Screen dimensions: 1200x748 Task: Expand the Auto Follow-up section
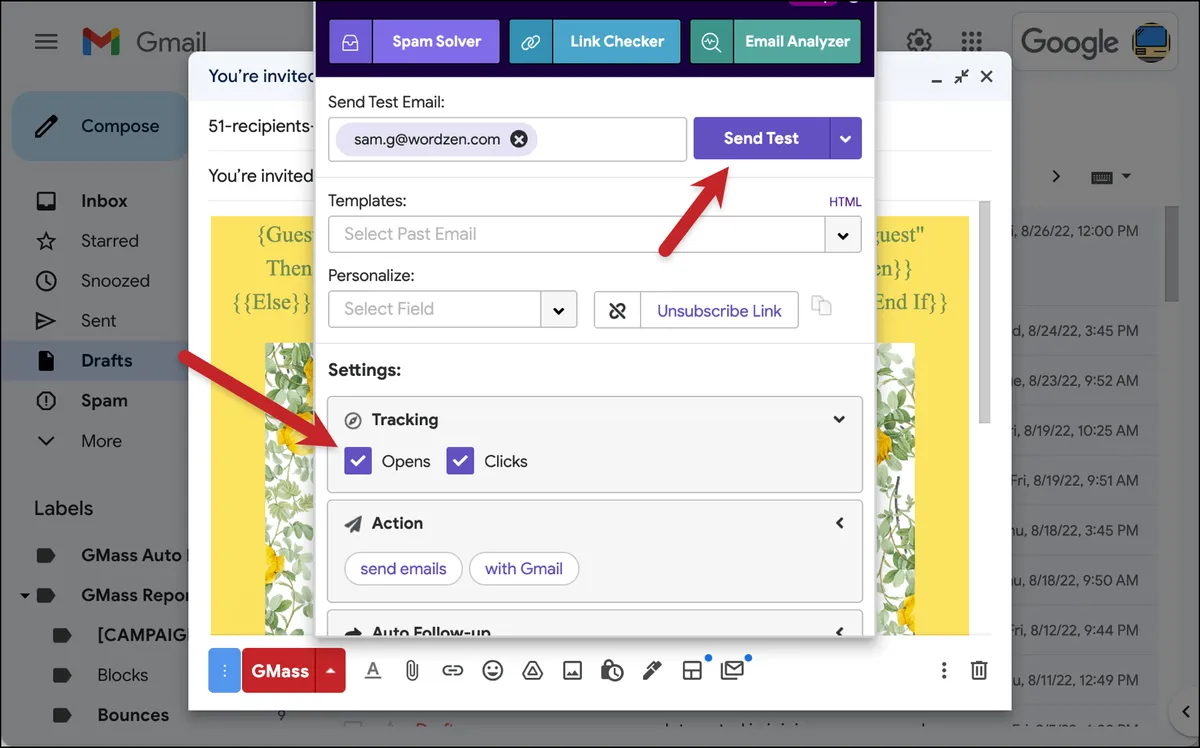tap(839, 631)
